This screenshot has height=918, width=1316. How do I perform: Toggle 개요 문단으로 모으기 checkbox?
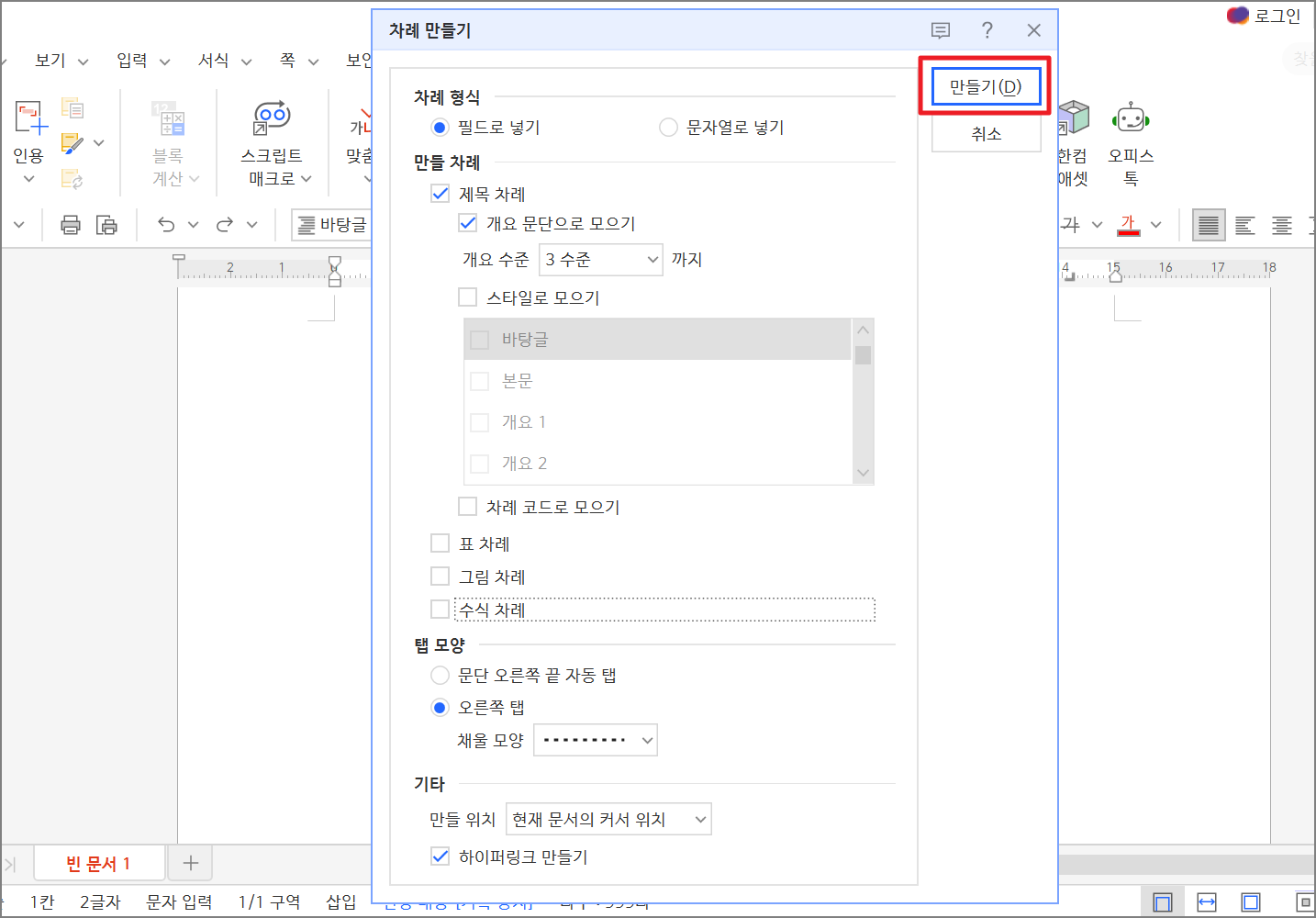(x=468, y=223)
